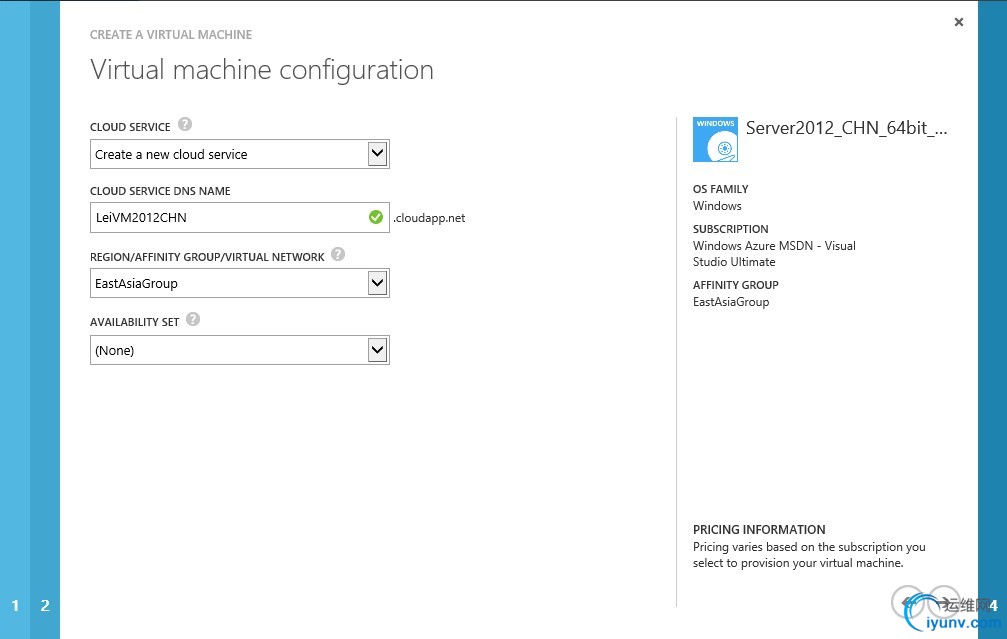Click the Region/Affinity Group help icon
The width and height of the screenshot is (1007, 639).
[338, 255]
